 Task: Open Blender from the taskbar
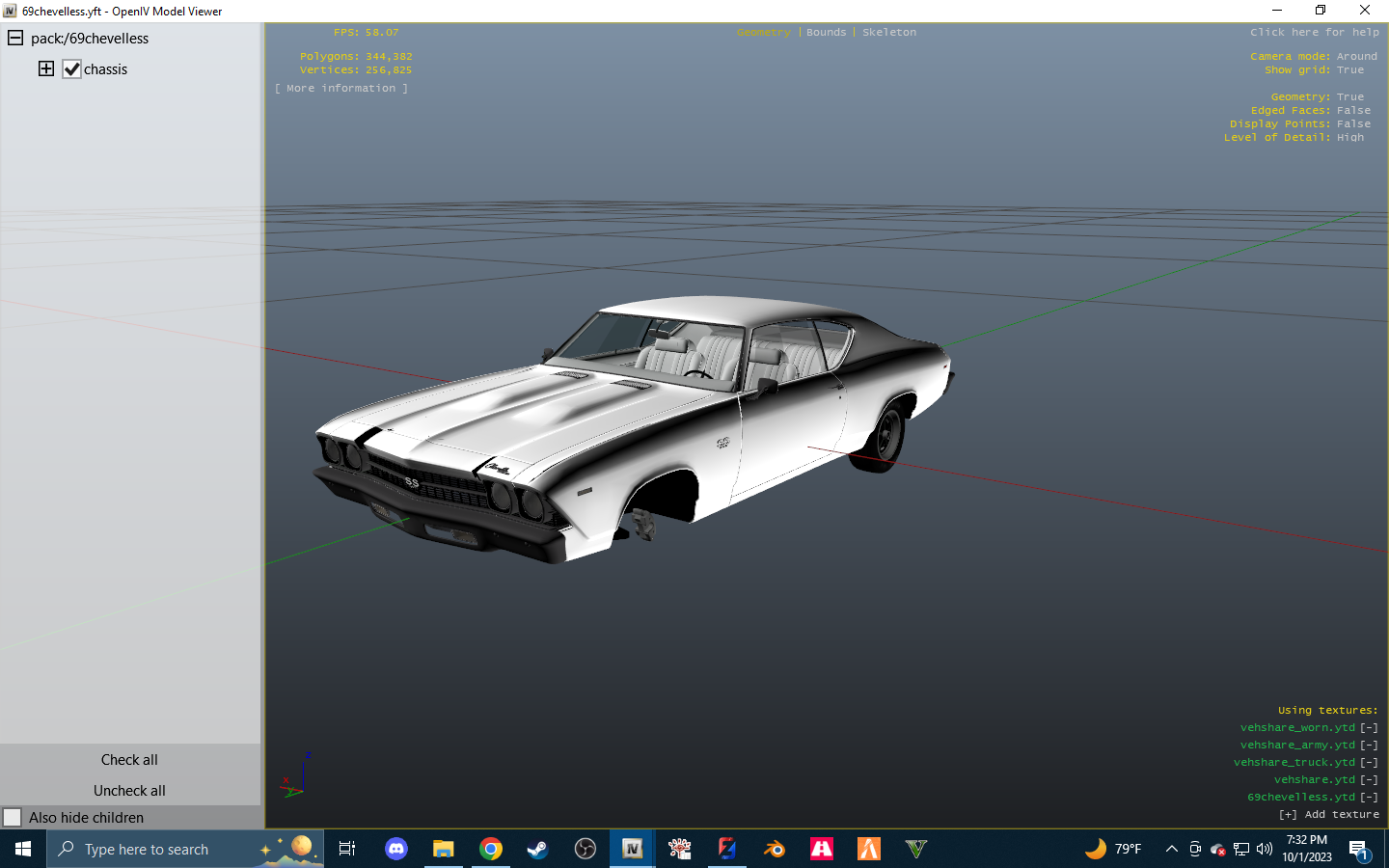pos(775,849)
